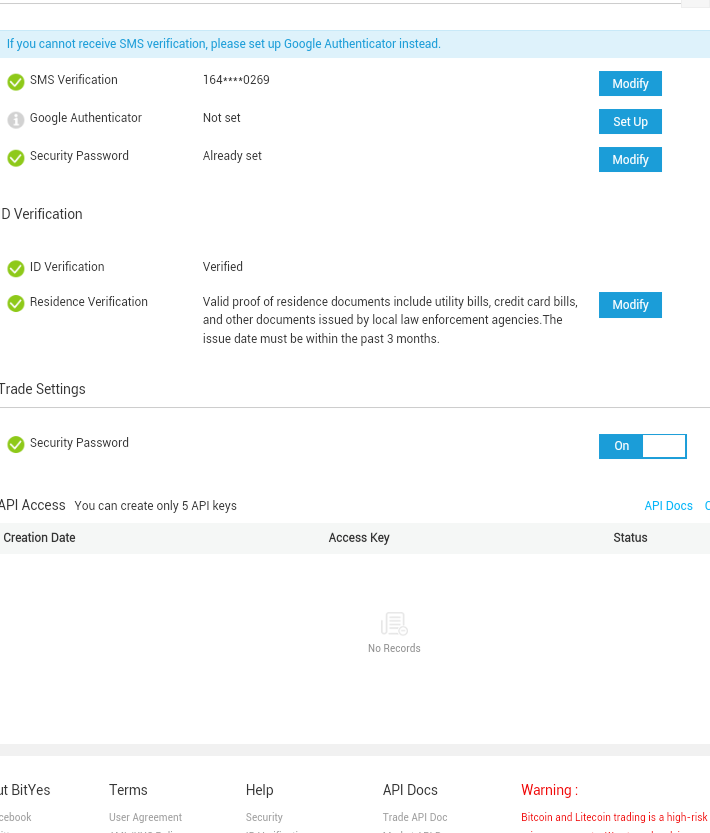This screenshot has height=833, width=710.
Task: Click the green check icon beside ID Verification
Action: click(16, 268)
